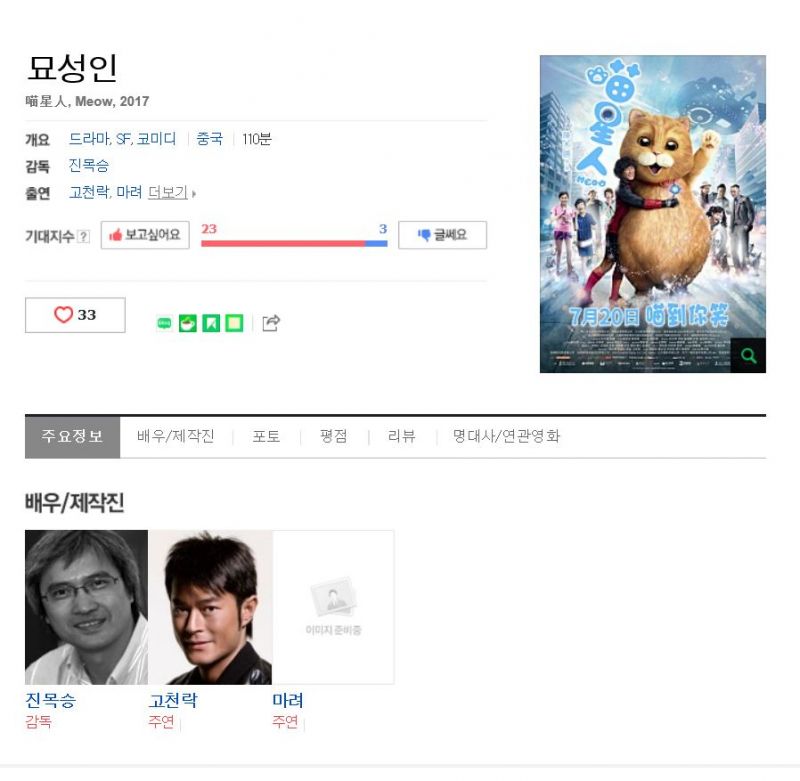
Task: Enlarge poster with magnifier icon
Action: click(748, 356)
